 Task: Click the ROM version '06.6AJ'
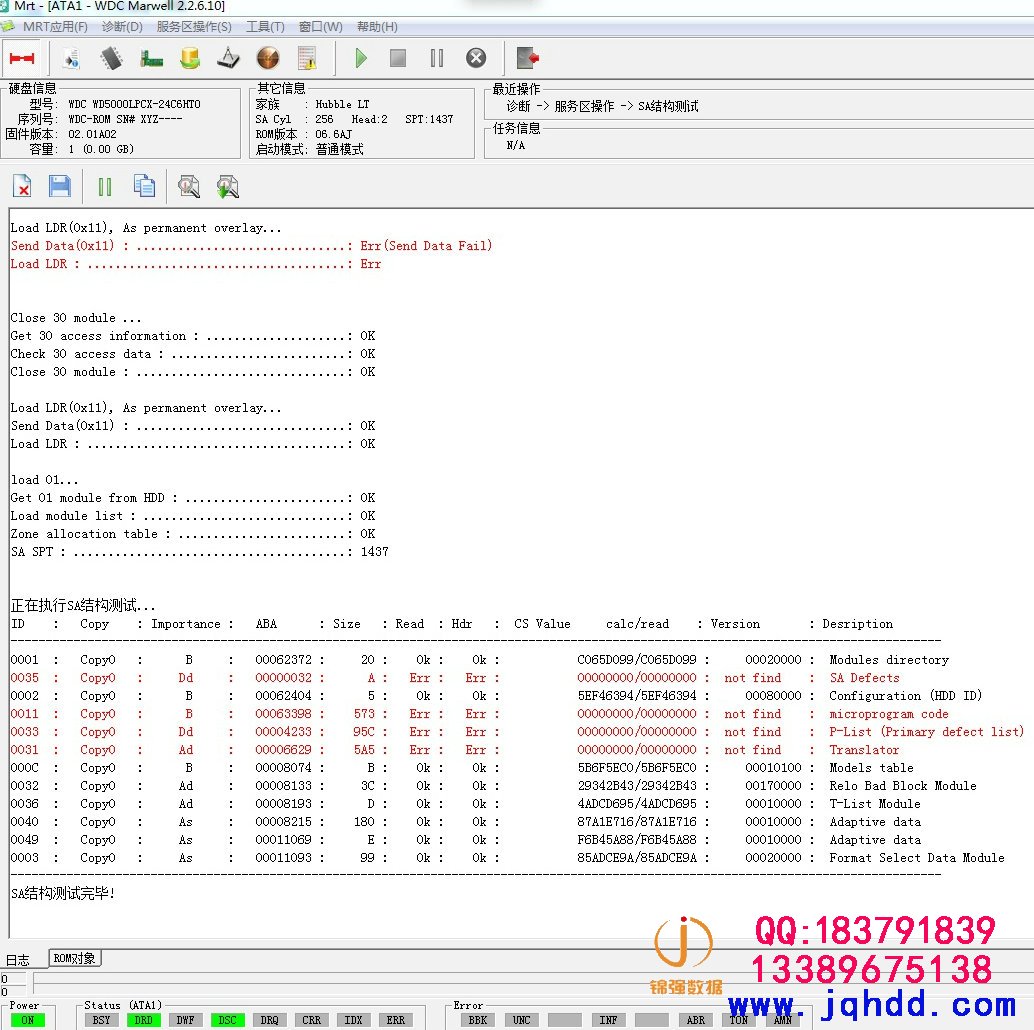point(334,135)
